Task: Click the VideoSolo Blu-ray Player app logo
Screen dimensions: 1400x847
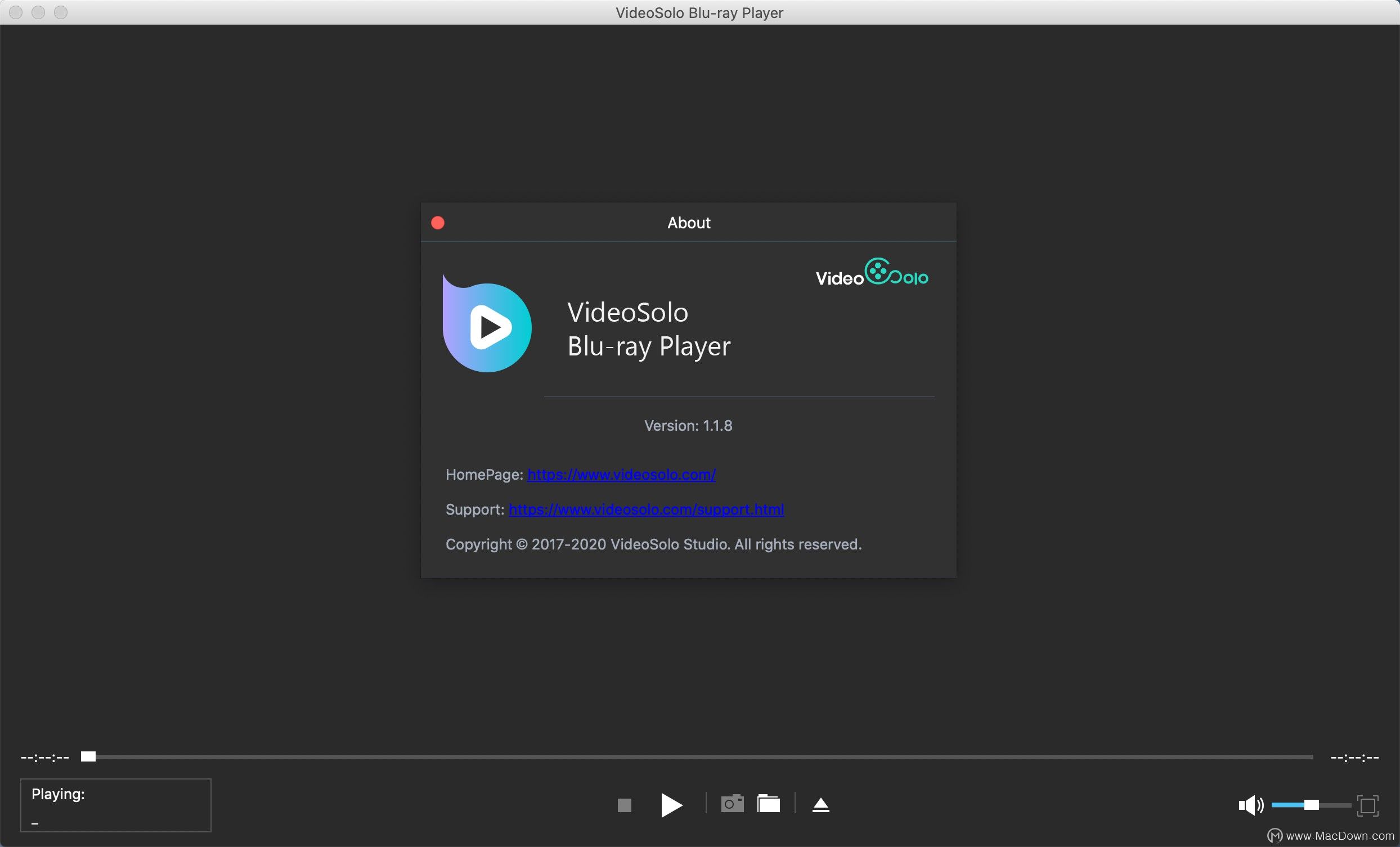Action: 487,323
